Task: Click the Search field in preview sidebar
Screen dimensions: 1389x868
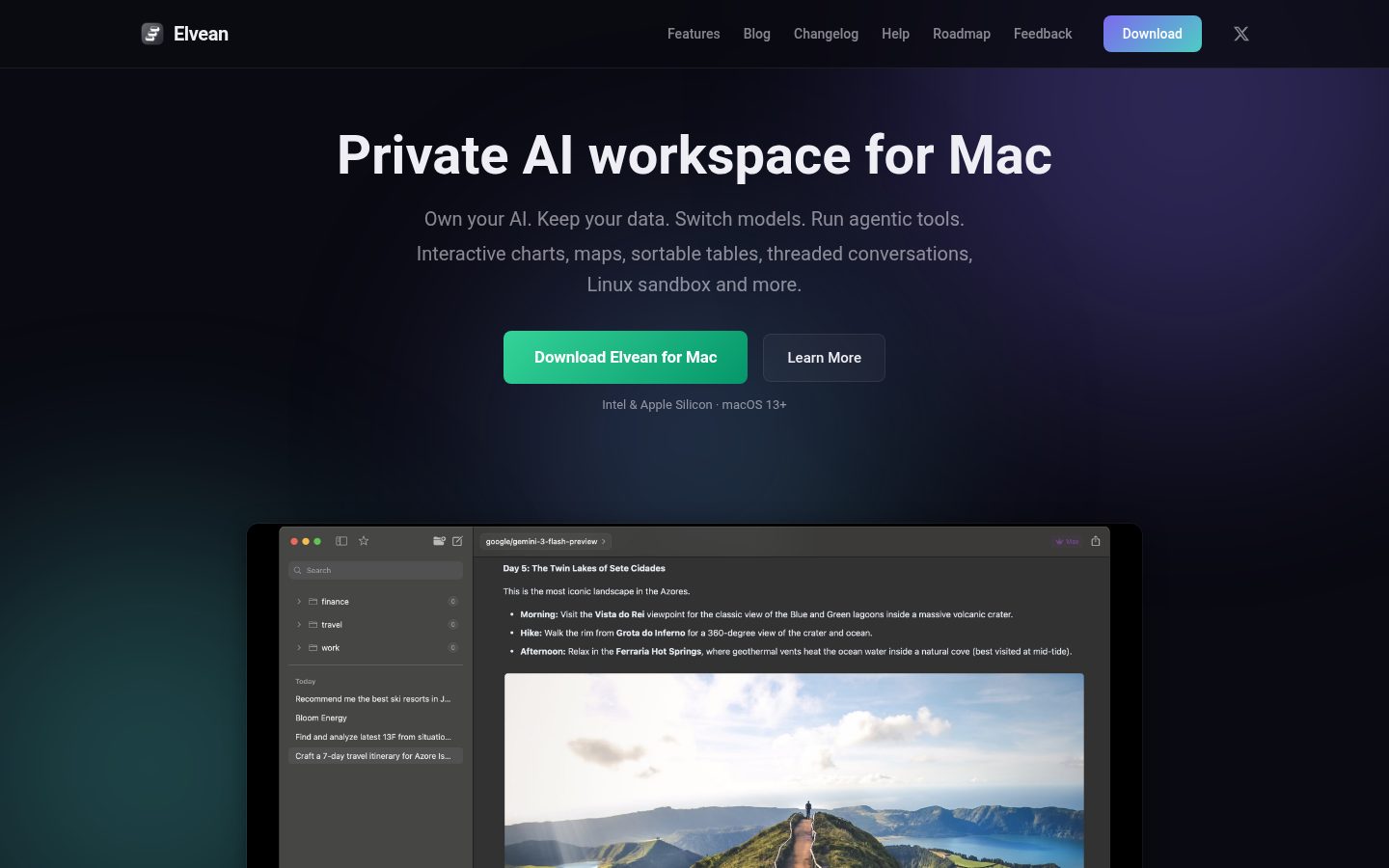Action: (x=376, y=570)
